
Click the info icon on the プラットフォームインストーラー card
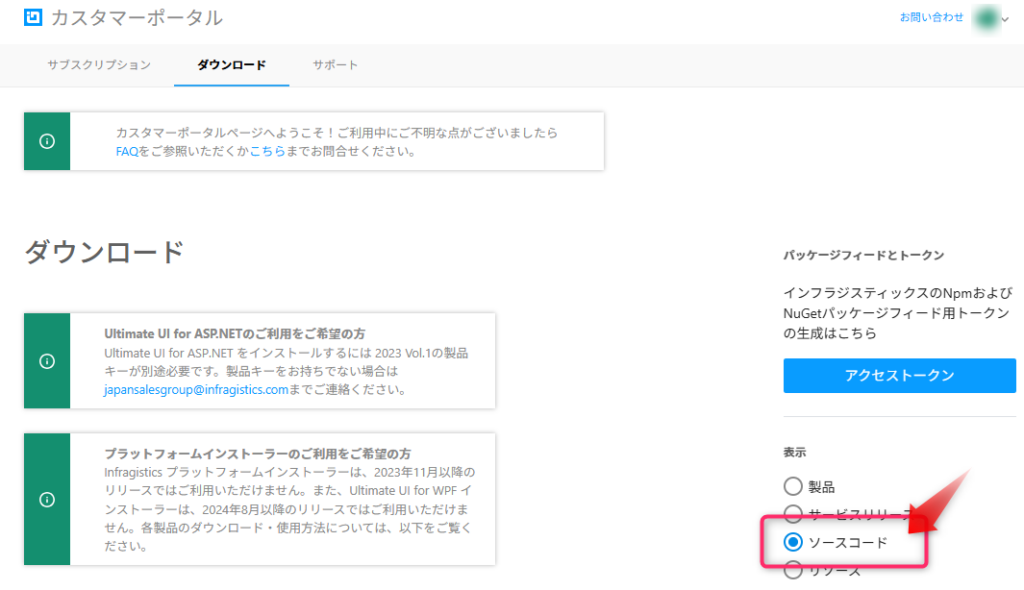point(47,500)
